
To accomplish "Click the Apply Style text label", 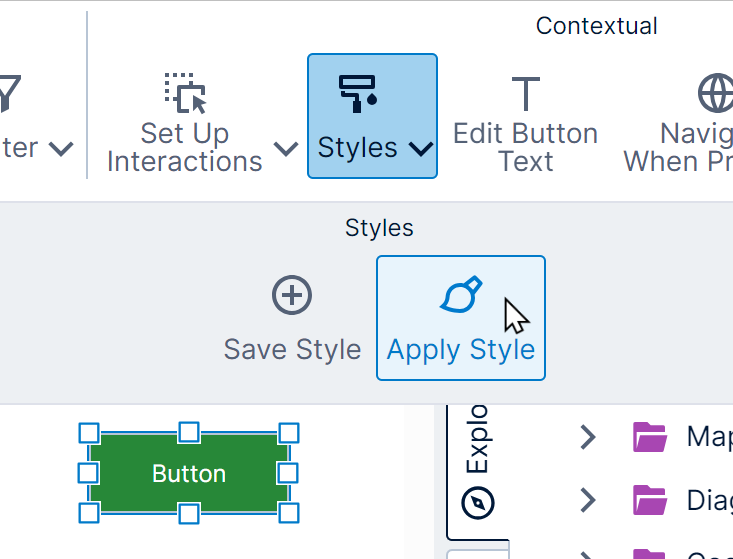I will (x=461, y=349).
